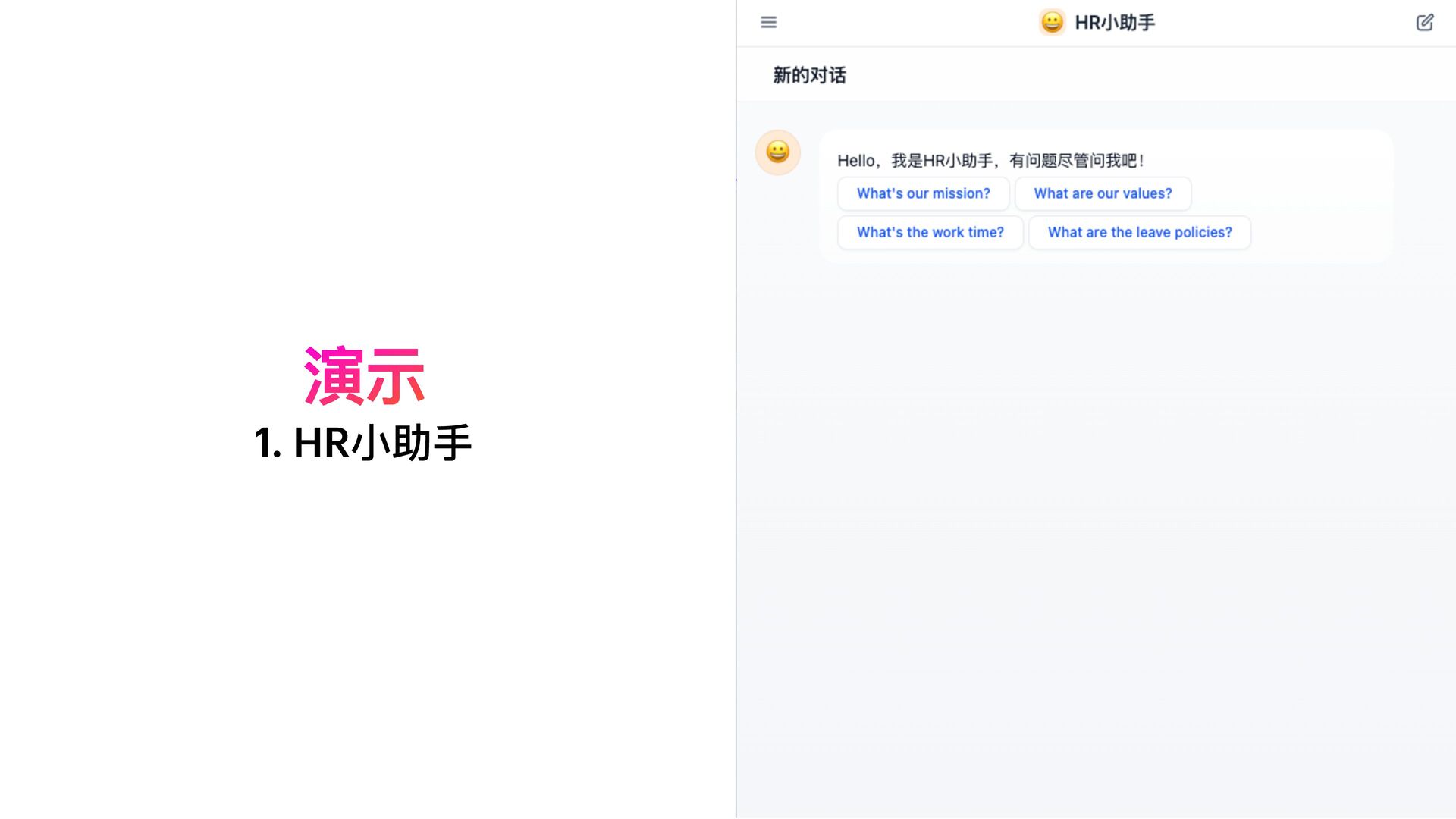Viewport: 1456px width, 819px height.
Task: Pick "What are the leave policies?" prompt
Action: click(1139, 233)
